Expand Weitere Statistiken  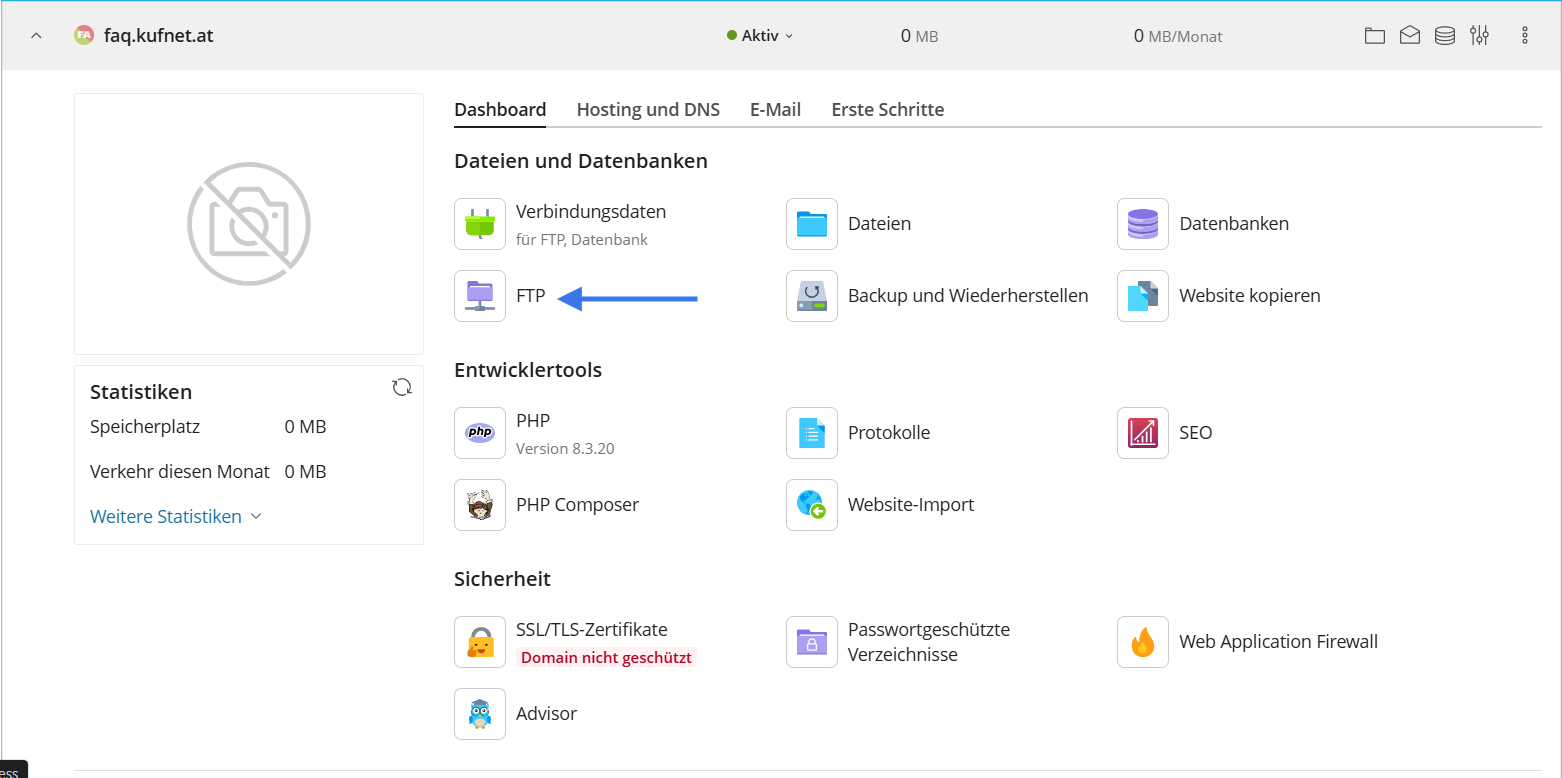(x=176, y=517)
